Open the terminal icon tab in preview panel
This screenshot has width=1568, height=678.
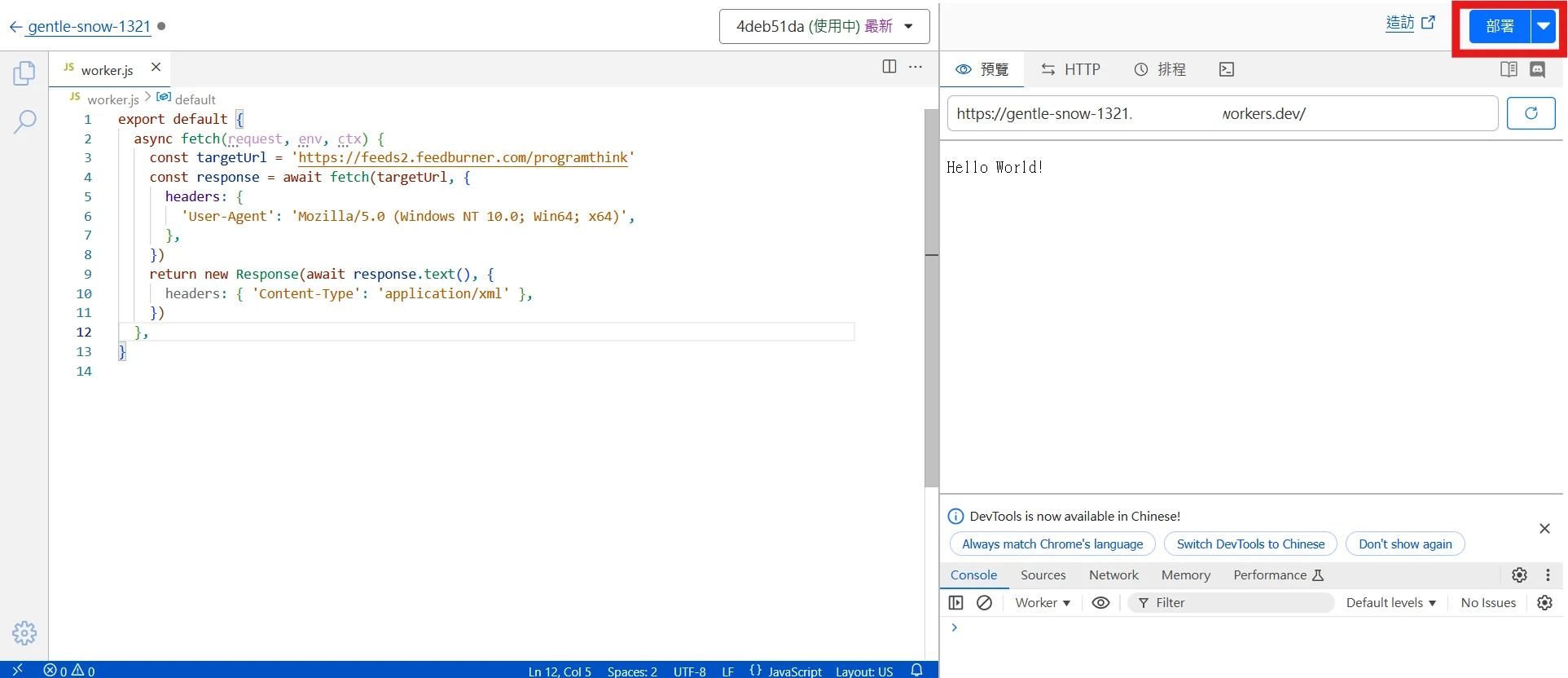pos(1227,70)
